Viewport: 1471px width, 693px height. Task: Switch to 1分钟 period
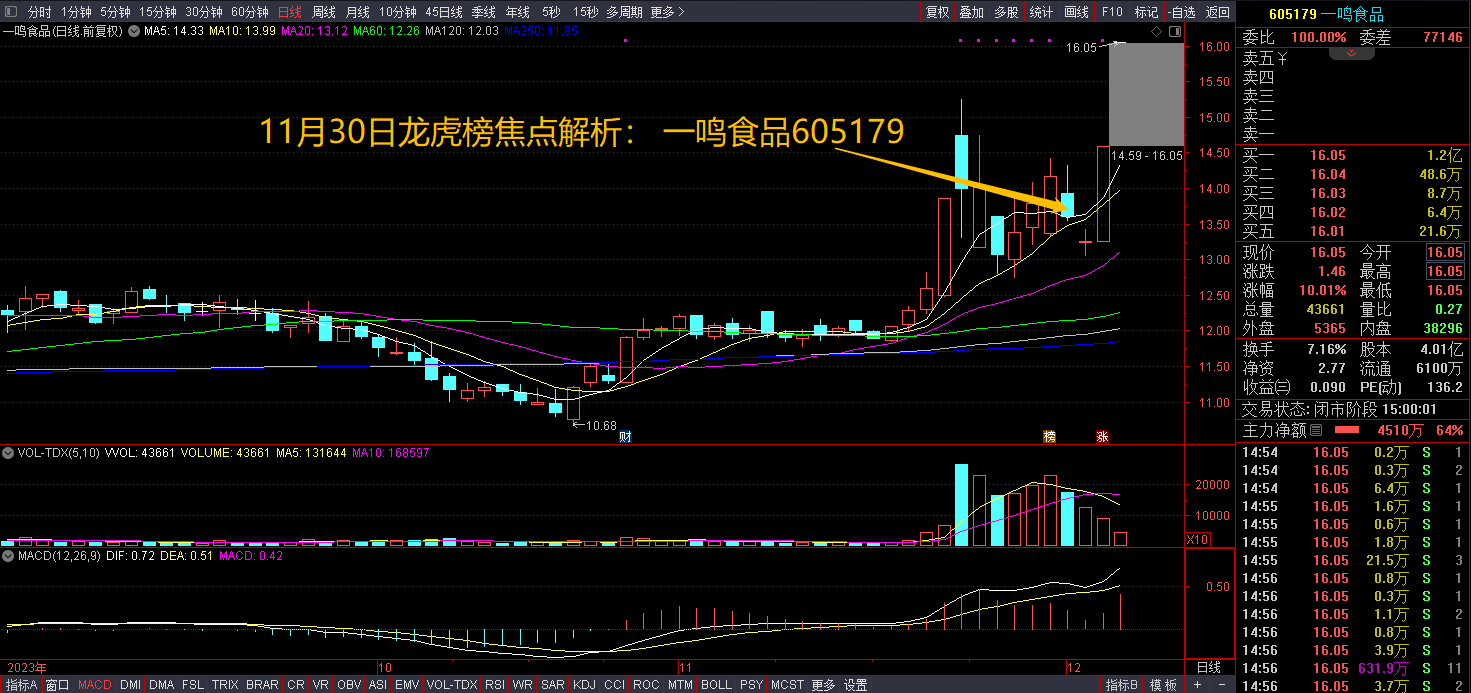coord(75,12)
